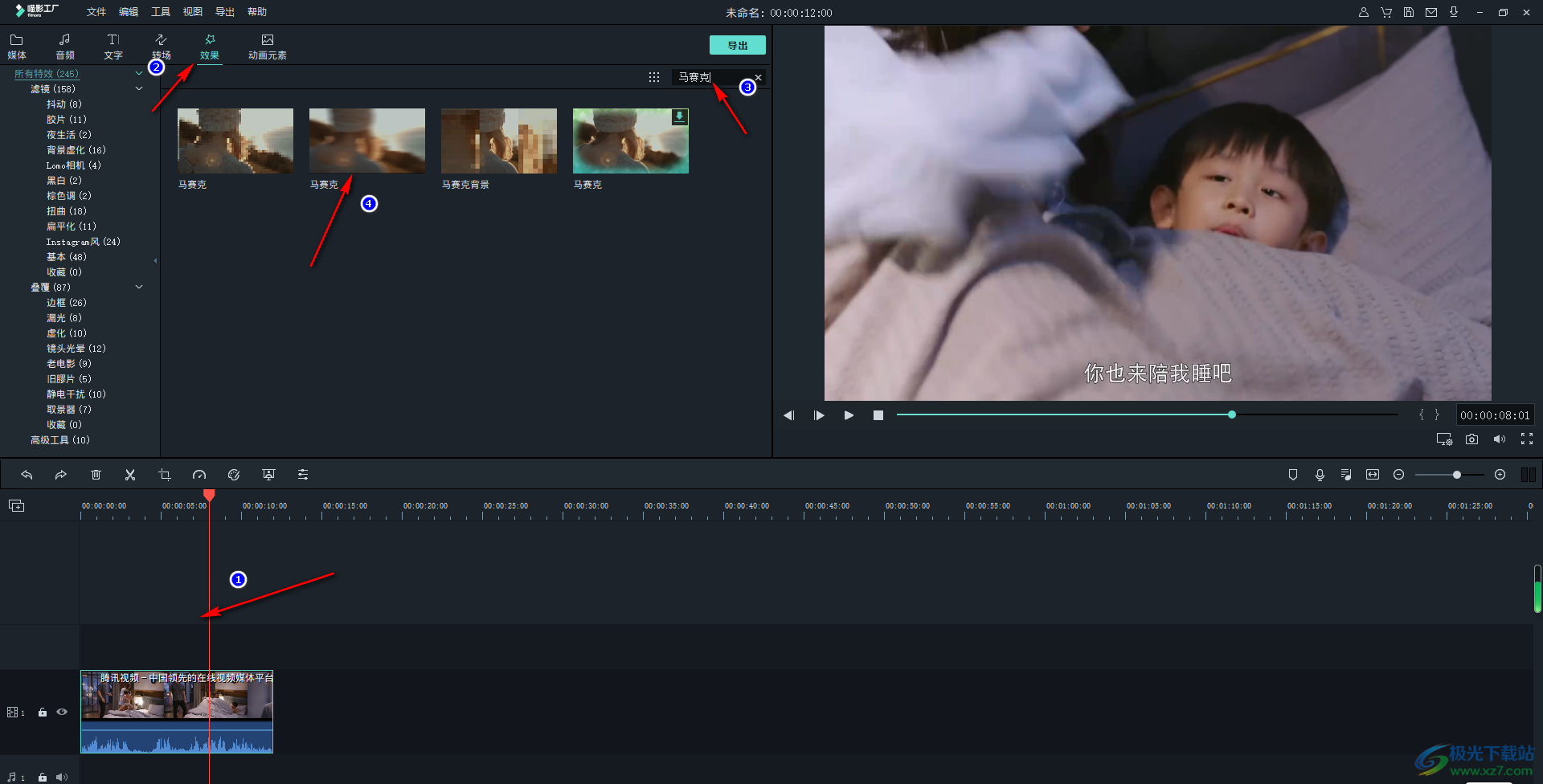Open preview quality display settings icon
Viewport: 1543px width, 784px height.
(x=1444, y=439)
